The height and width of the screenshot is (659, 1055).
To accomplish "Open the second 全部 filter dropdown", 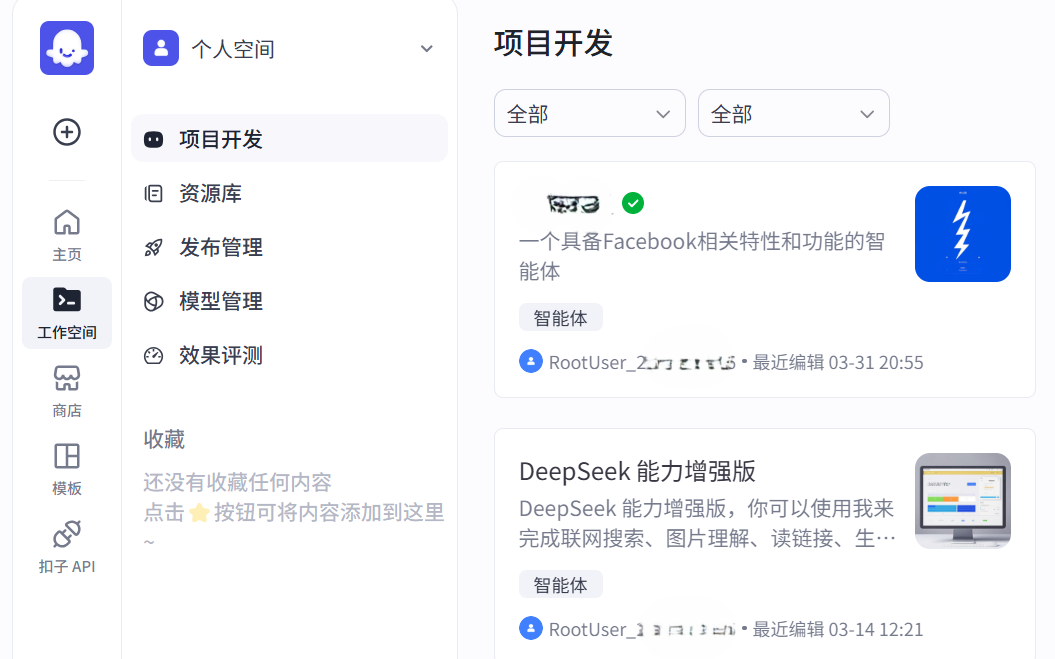I will 793,113.
